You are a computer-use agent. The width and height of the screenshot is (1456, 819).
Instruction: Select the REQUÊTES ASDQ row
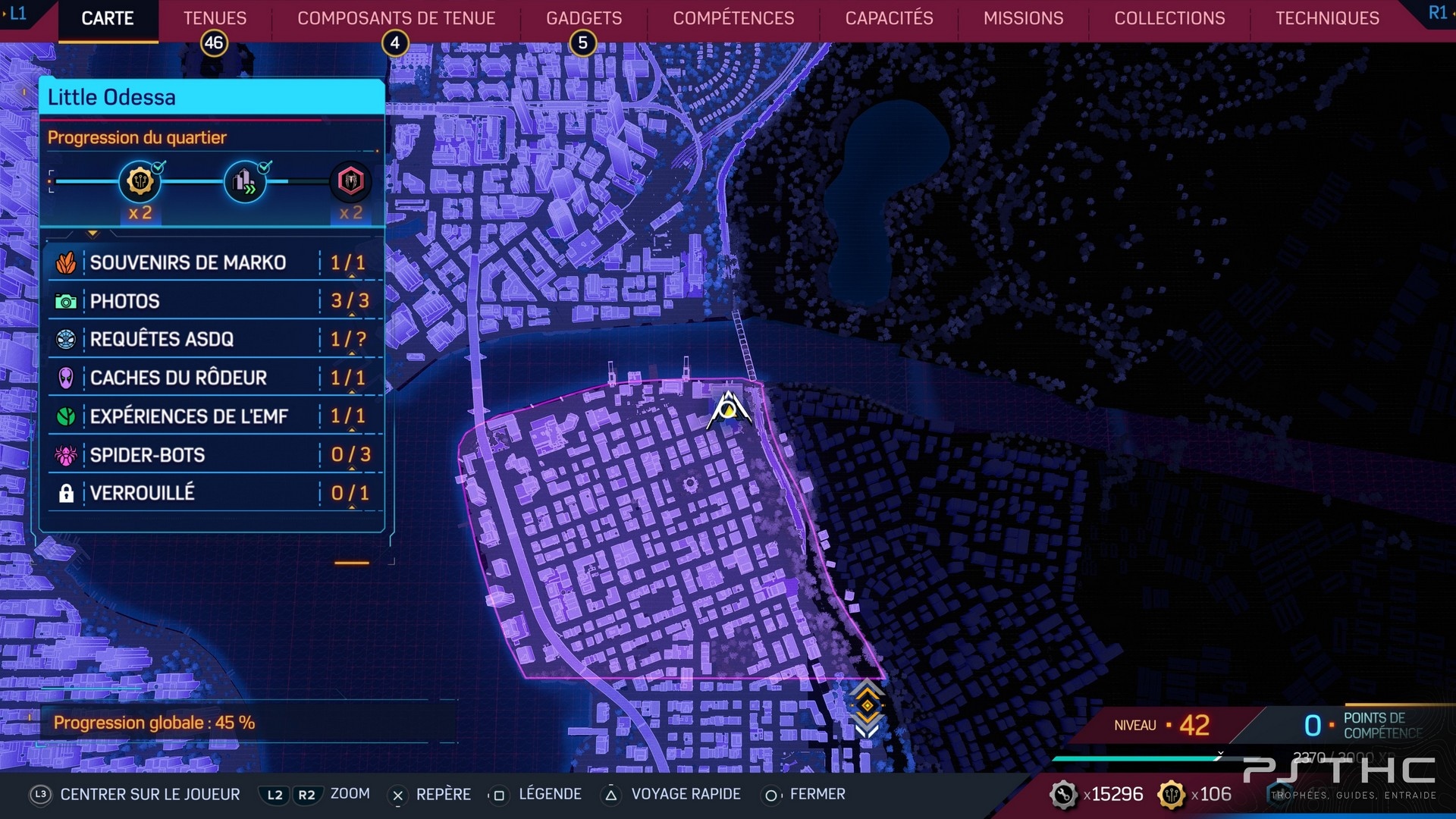point(215,339)
